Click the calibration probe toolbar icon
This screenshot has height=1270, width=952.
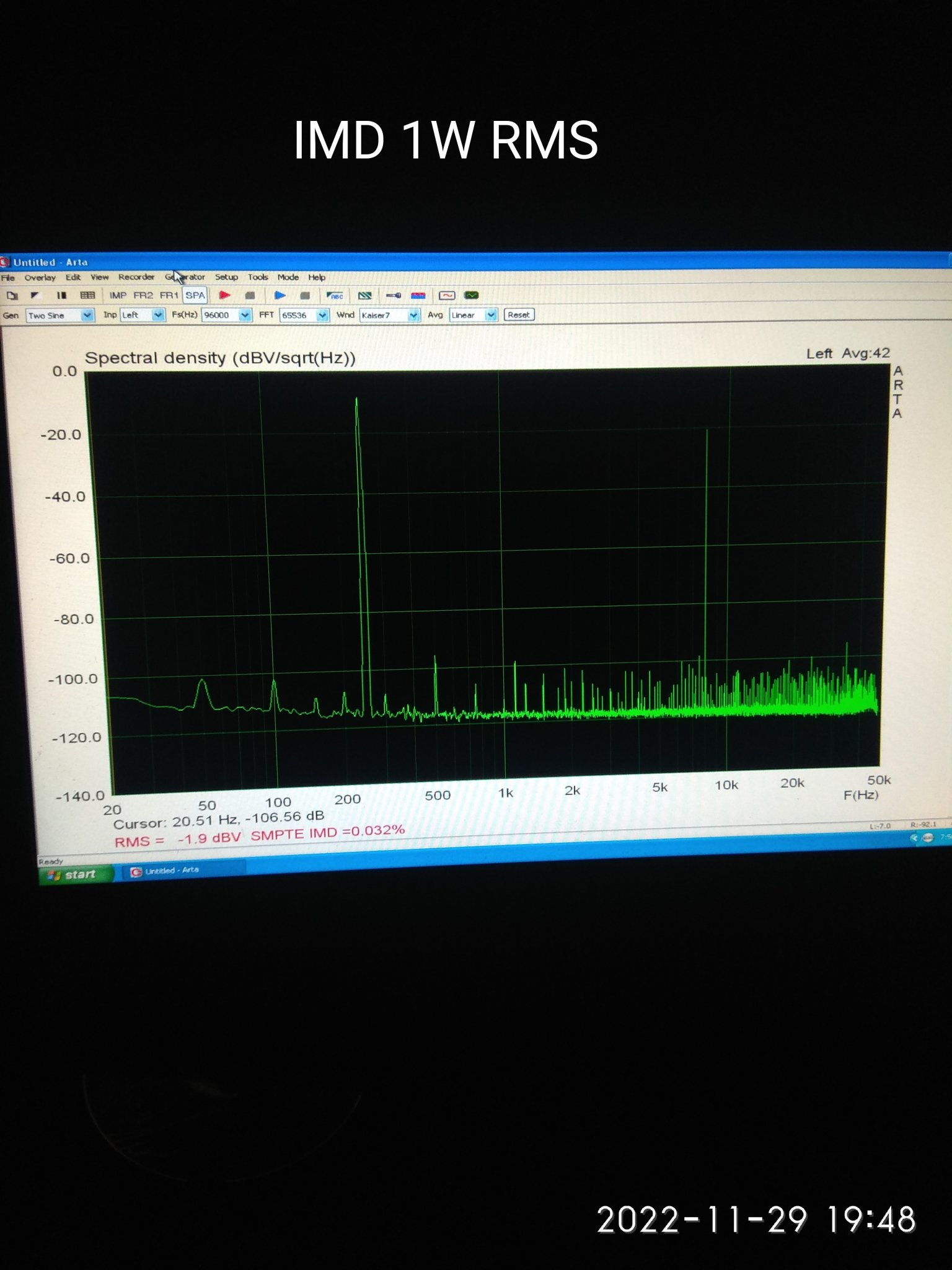coord(393,296)
